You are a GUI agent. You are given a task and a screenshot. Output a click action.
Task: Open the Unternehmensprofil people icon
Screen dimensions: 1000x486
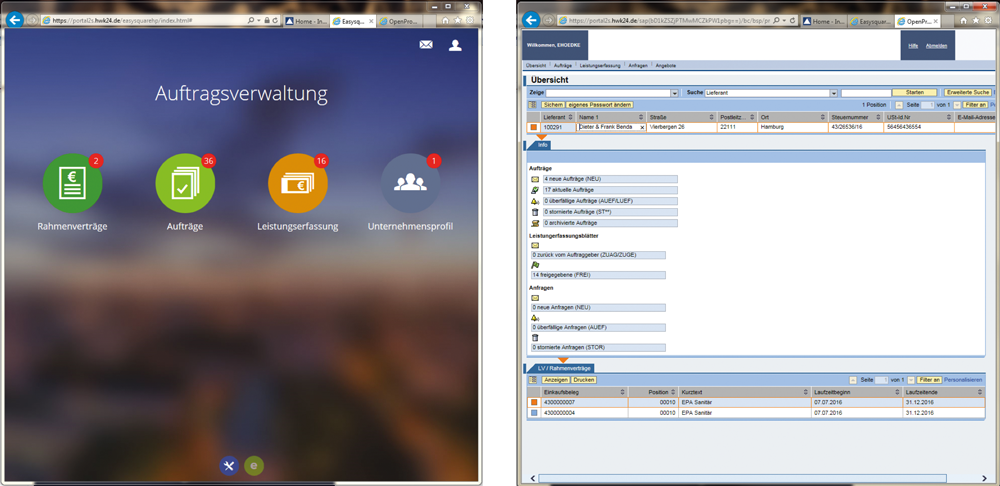coord(410,184)
